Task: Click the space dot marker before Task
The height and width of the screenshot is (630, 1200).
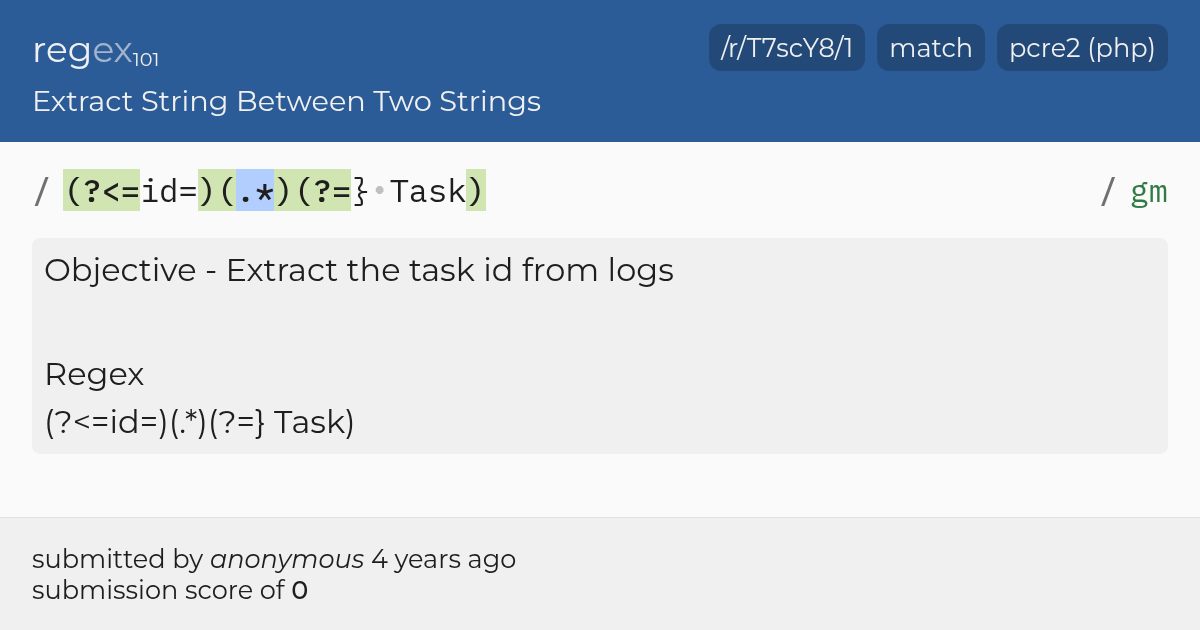Action: 379,190
